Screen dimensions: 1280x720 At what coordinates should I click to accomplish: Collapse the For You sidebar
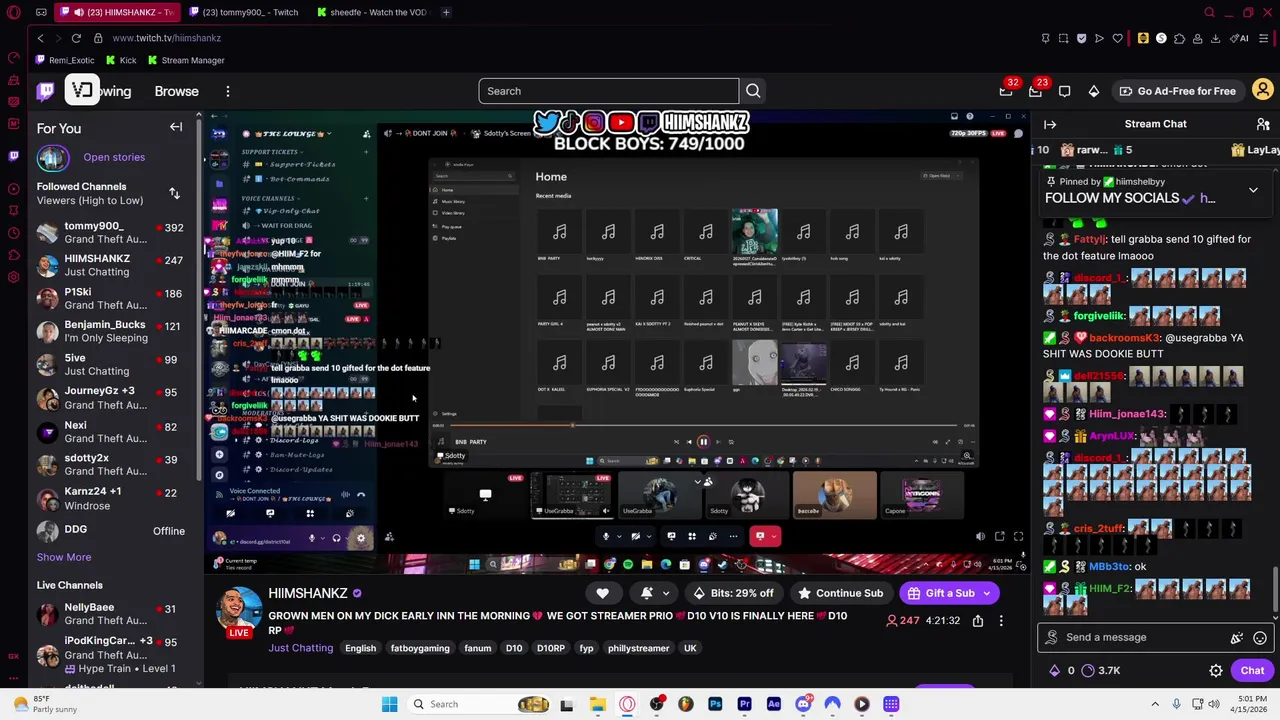click(176, 127)
